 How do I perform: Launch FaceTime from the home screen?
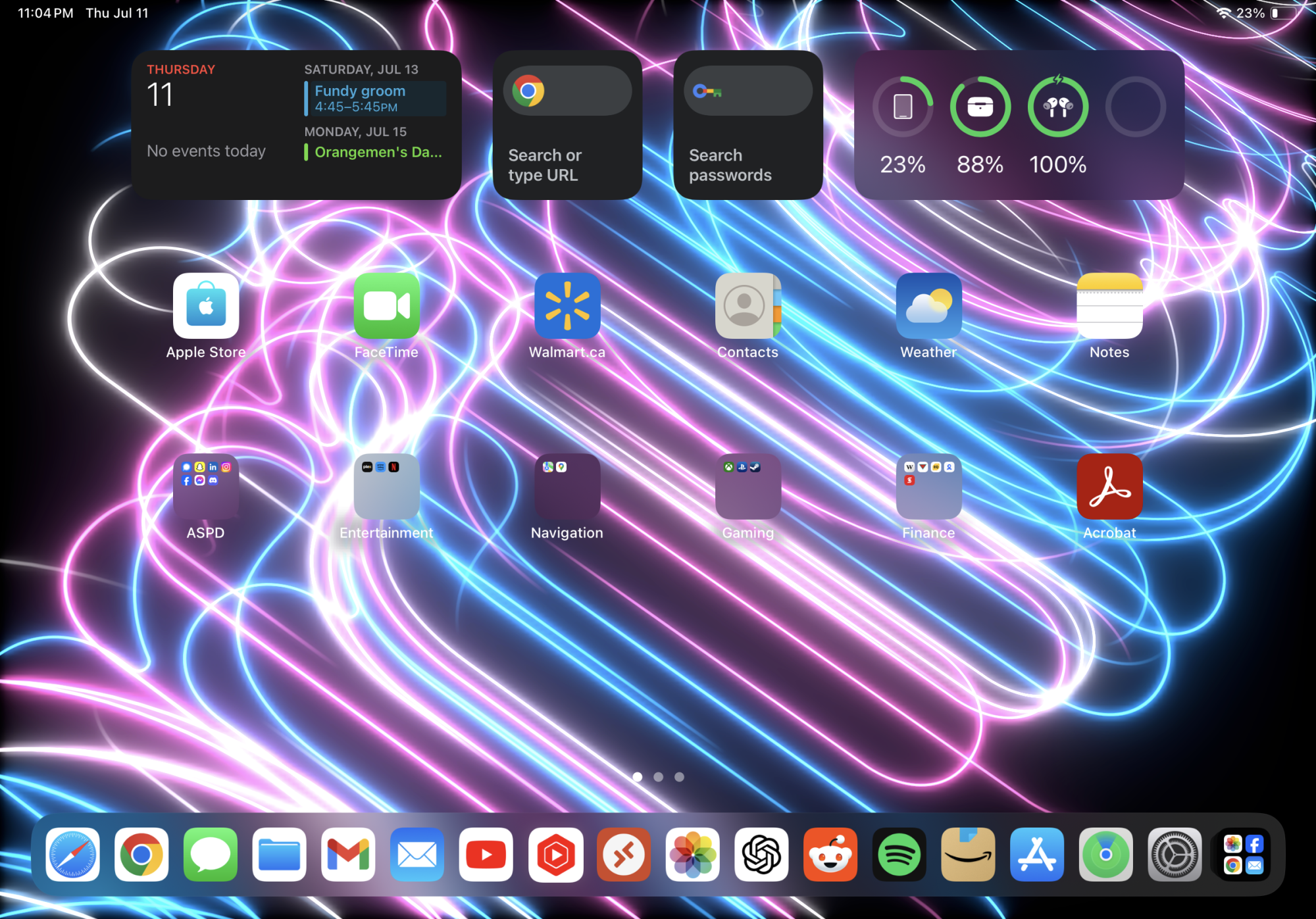click(386, 306)
